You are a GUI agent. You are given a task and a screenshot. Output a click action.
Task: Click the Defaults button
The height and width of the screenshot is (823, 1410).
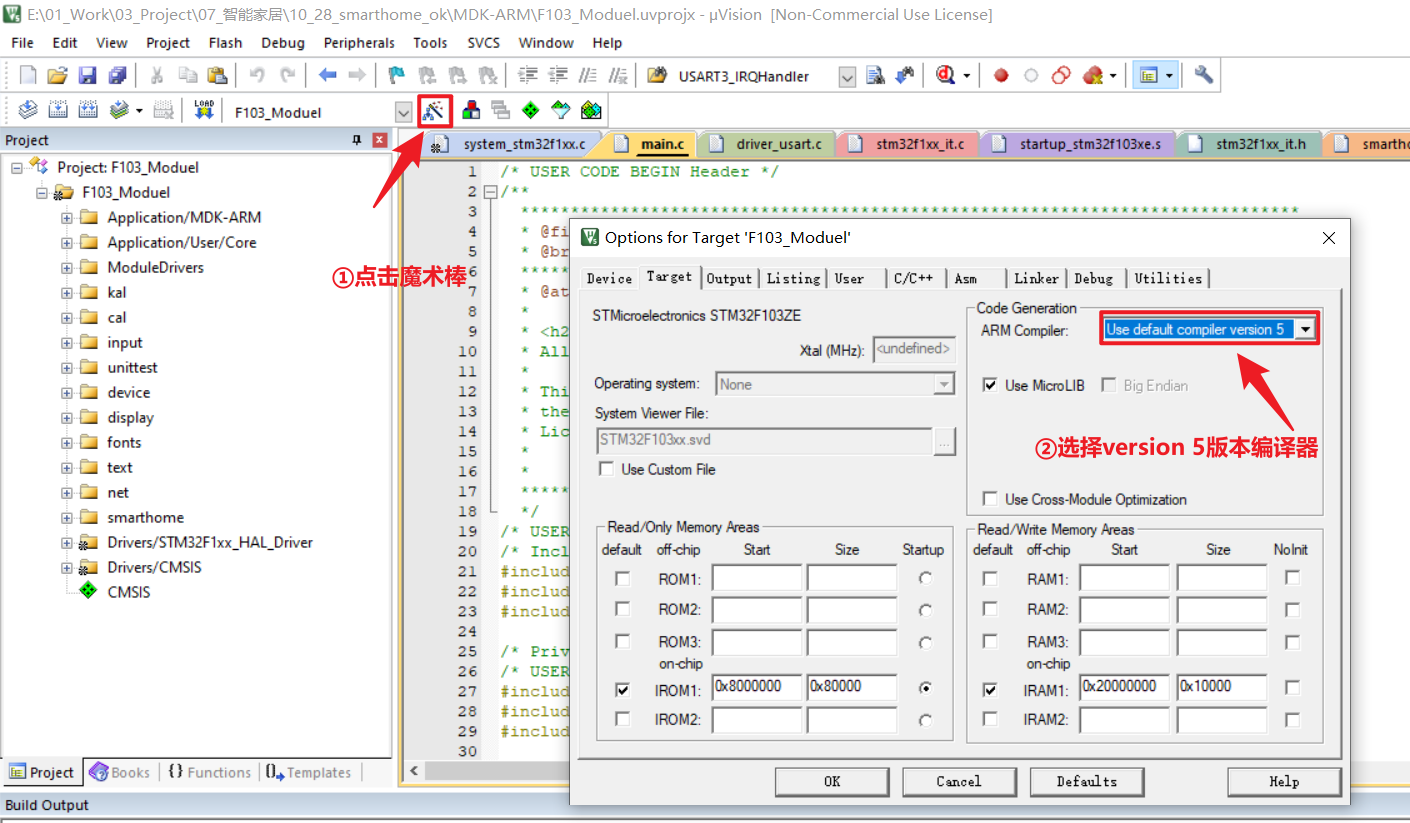[x=1086, y=782]
